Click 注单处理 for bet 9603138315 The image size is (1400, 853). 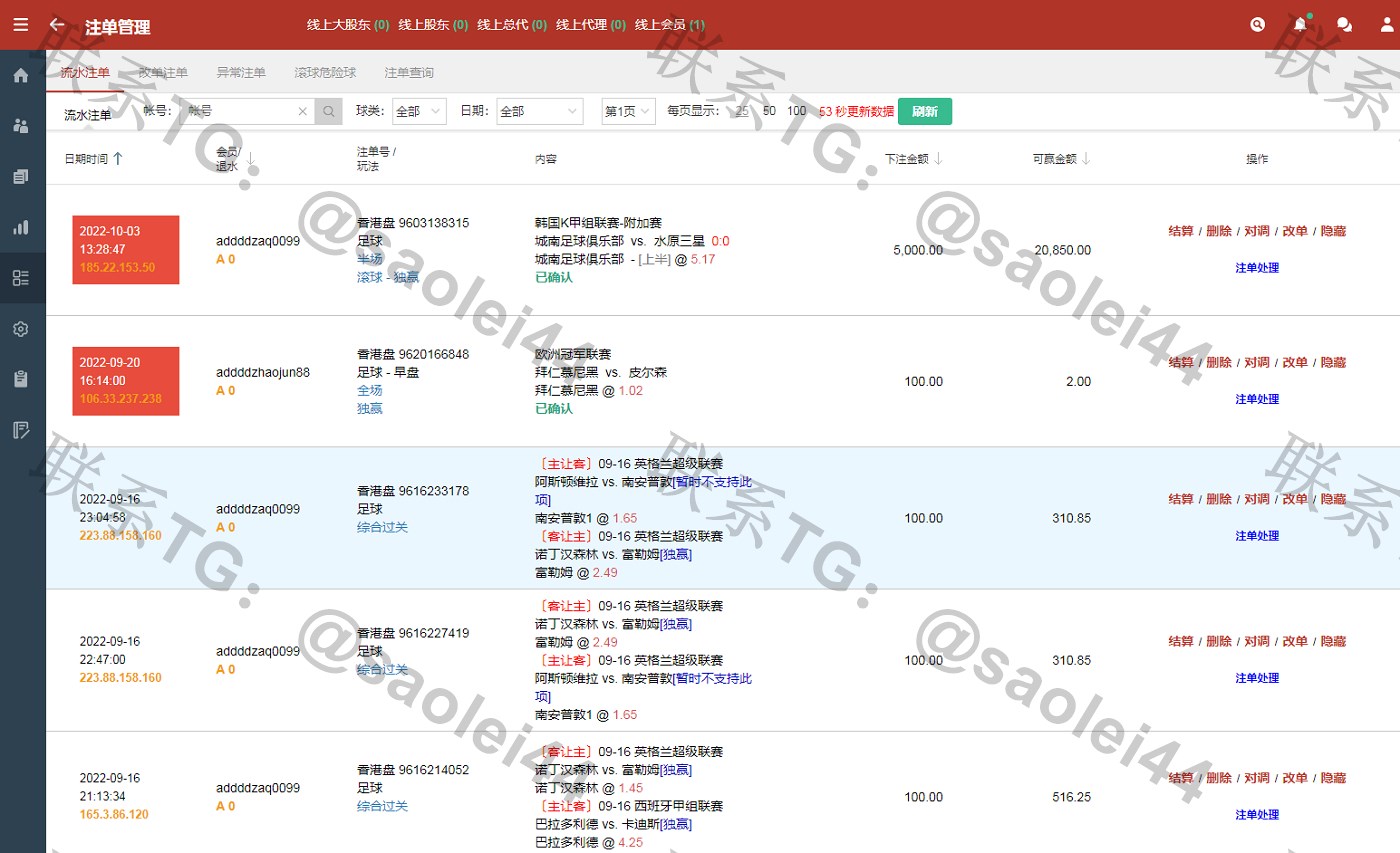tap(1256, 268)
